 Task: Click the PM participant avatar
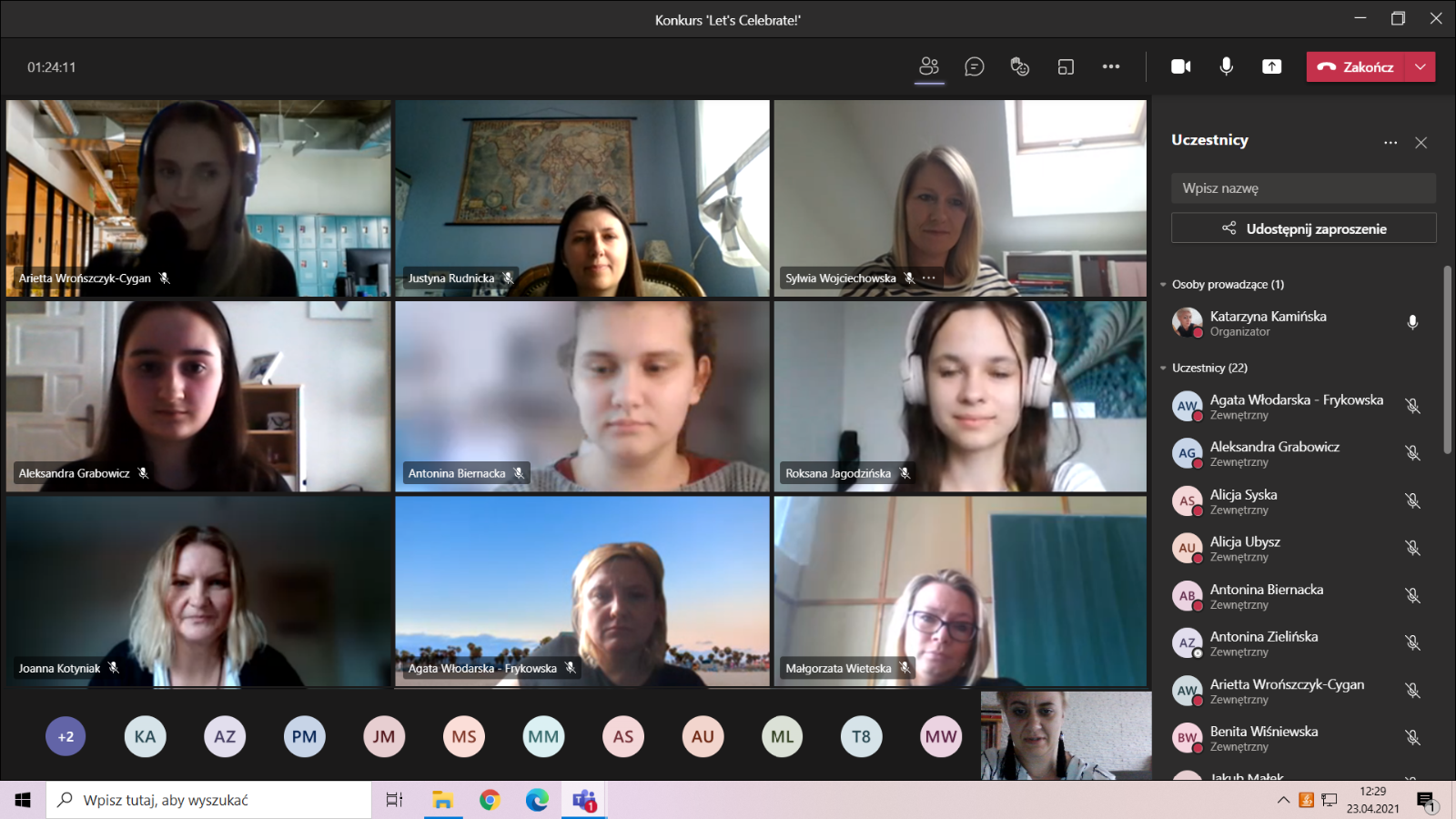304,736
